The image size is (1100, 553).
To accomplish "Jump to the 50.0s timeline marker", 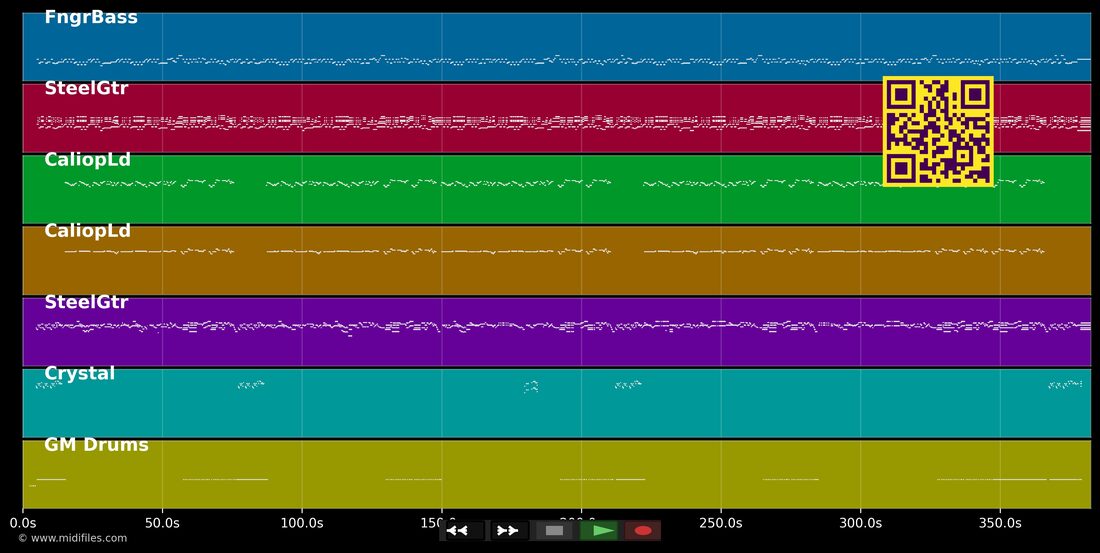I will click(x=162, y=523).
